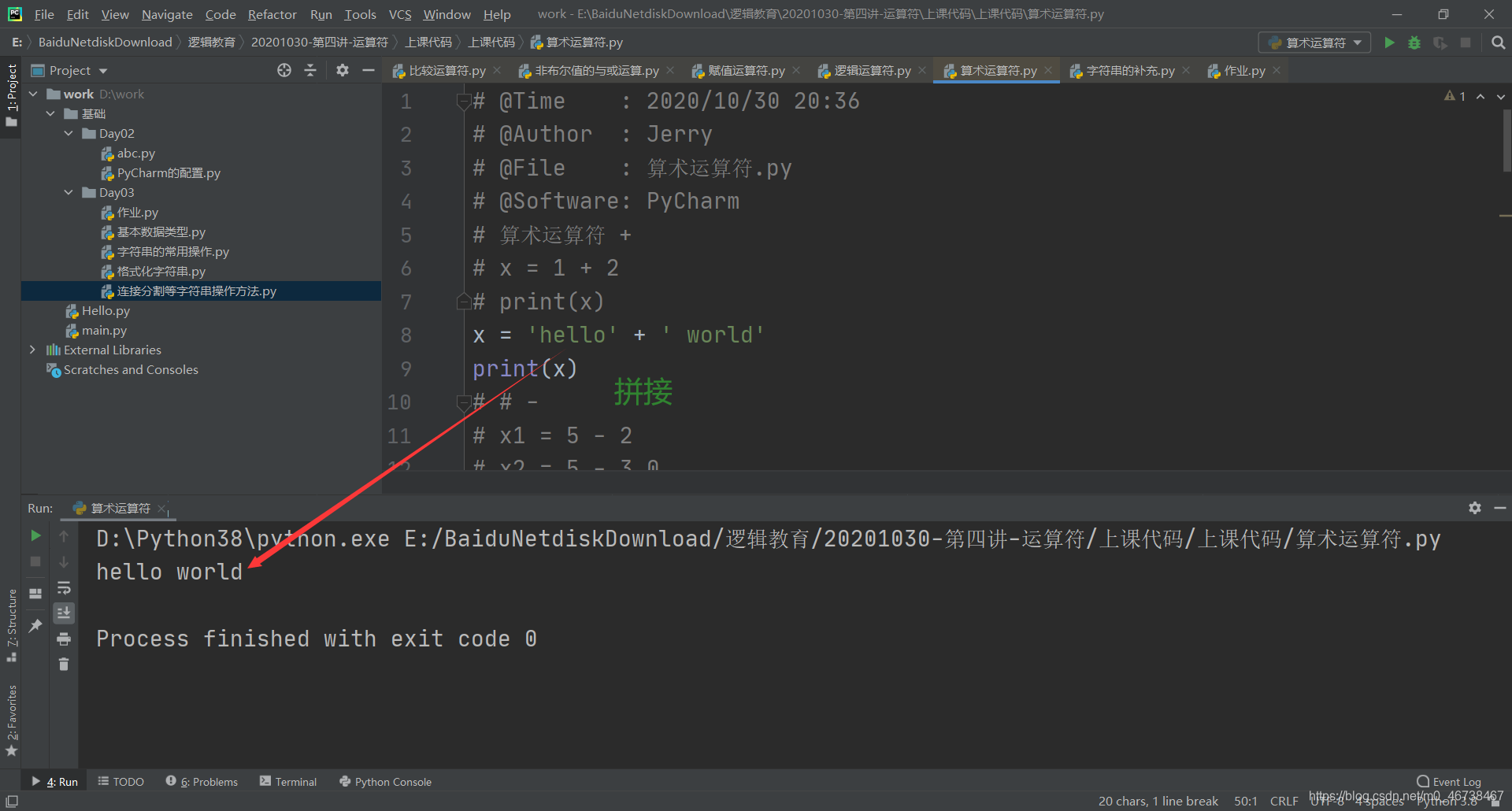Close the 算术运算符 Run tab
Image resolution: width=1512 pixels, height=811 pixels.
(x=161, y=509)
